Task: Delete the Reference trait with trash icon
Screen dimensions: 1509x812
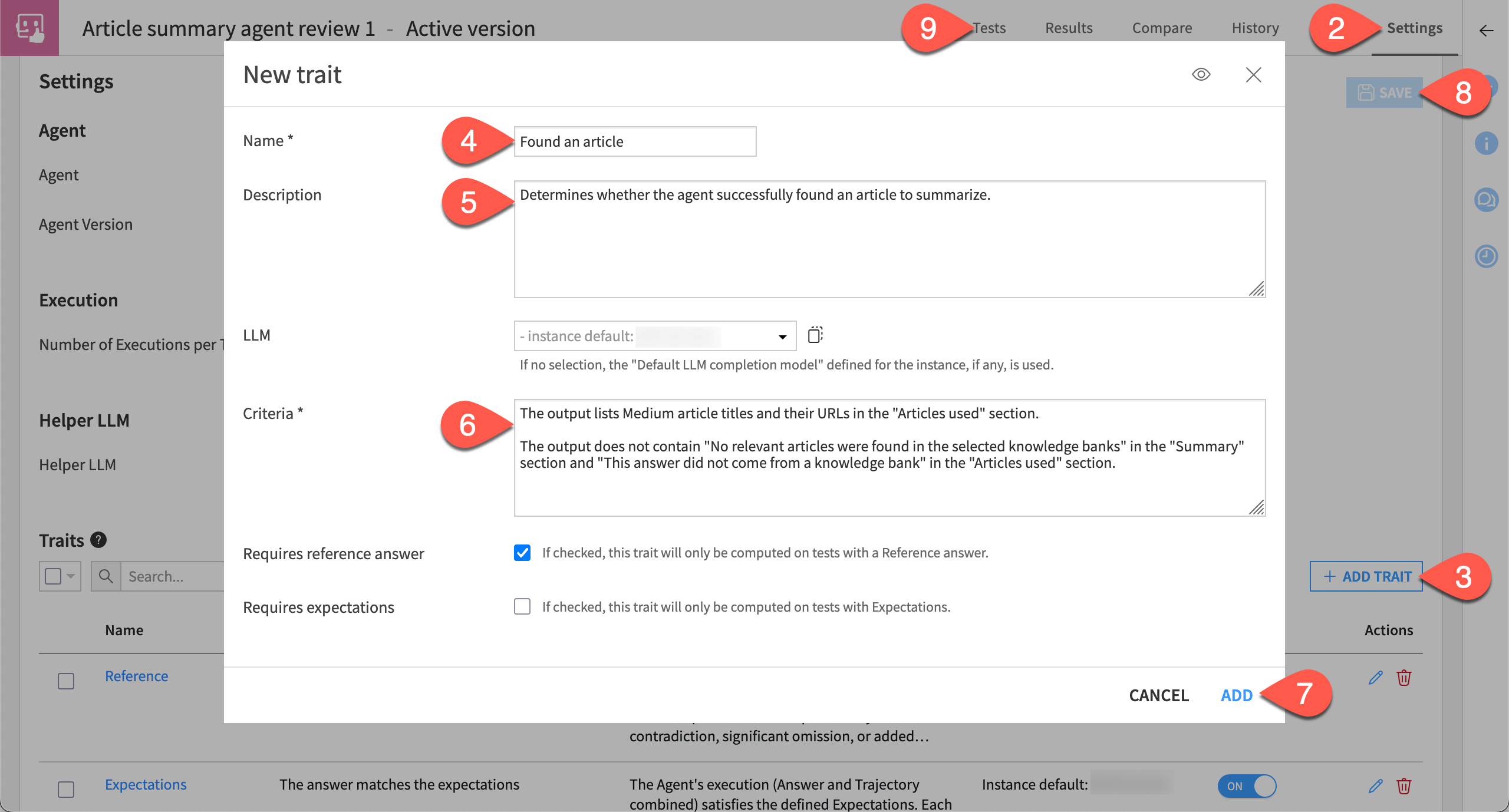Action: coord(1403,678)
